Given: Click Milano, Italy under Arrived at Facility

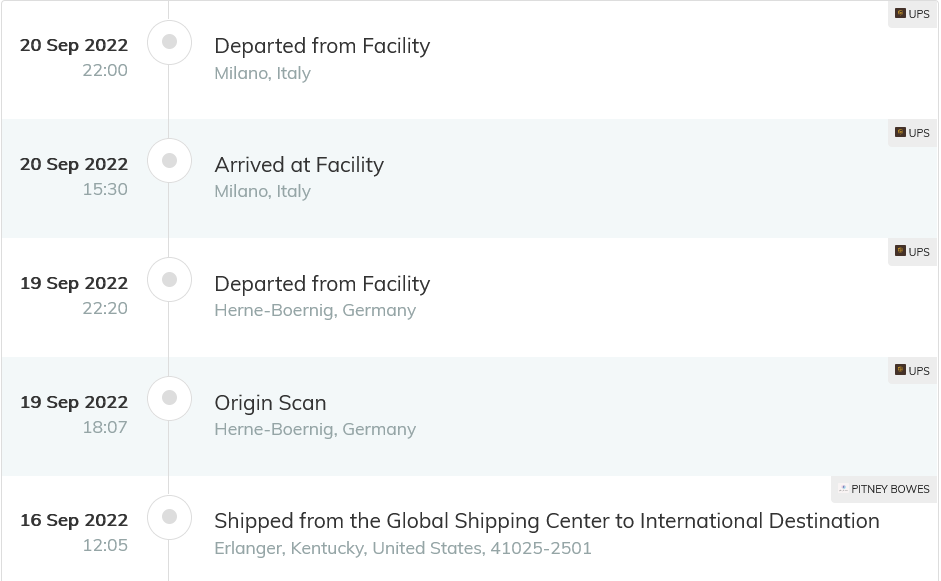Looking at the screenshot, I should (262, 191).
